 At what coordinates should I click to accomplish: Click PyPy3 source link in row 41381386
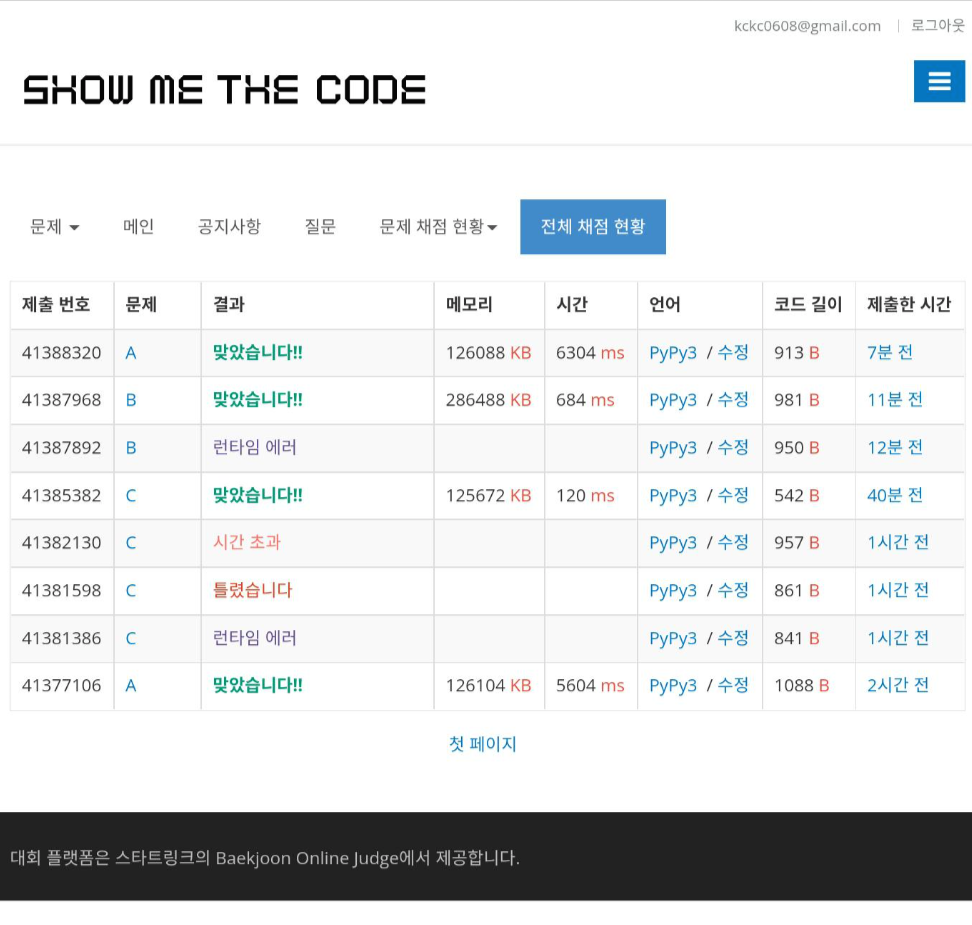pyautogui.click(x=673, y=638)
